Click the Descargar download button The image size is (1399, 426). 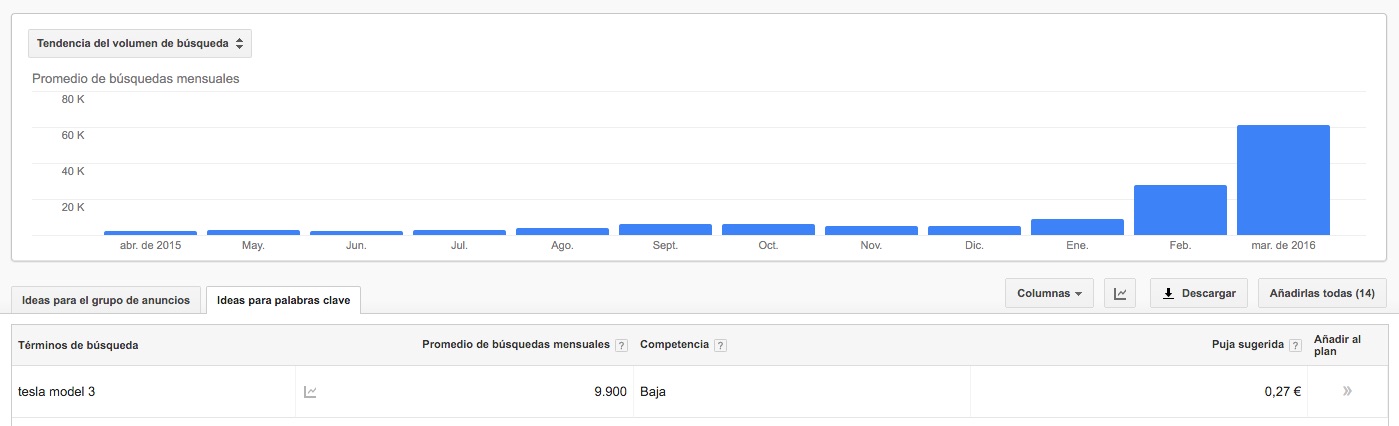(x=1199, y=294)
